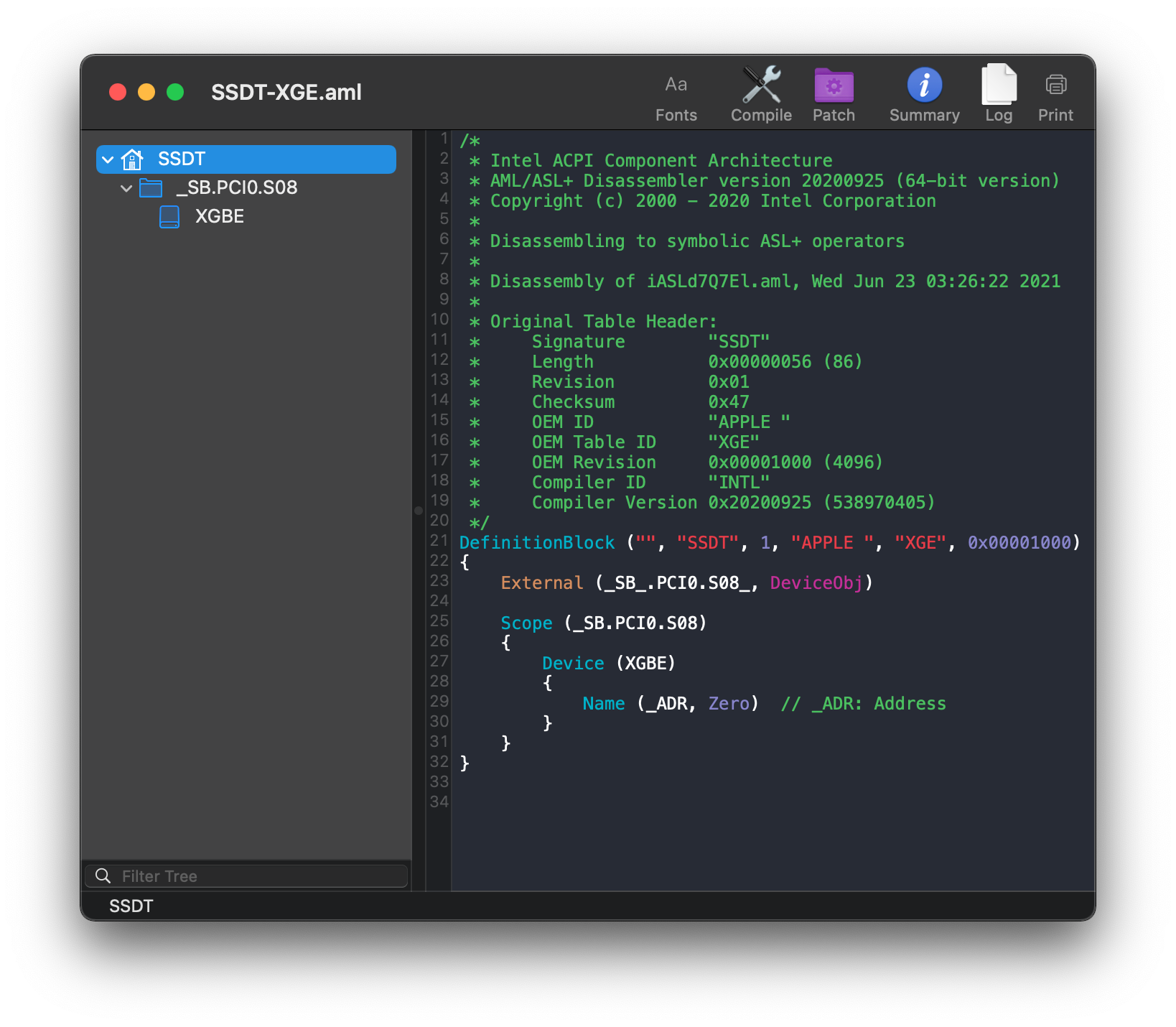Viewport: 1176px width, 1027px height.
Task: Click the "OEM Table ID" comment text
Action: (594, 442)
